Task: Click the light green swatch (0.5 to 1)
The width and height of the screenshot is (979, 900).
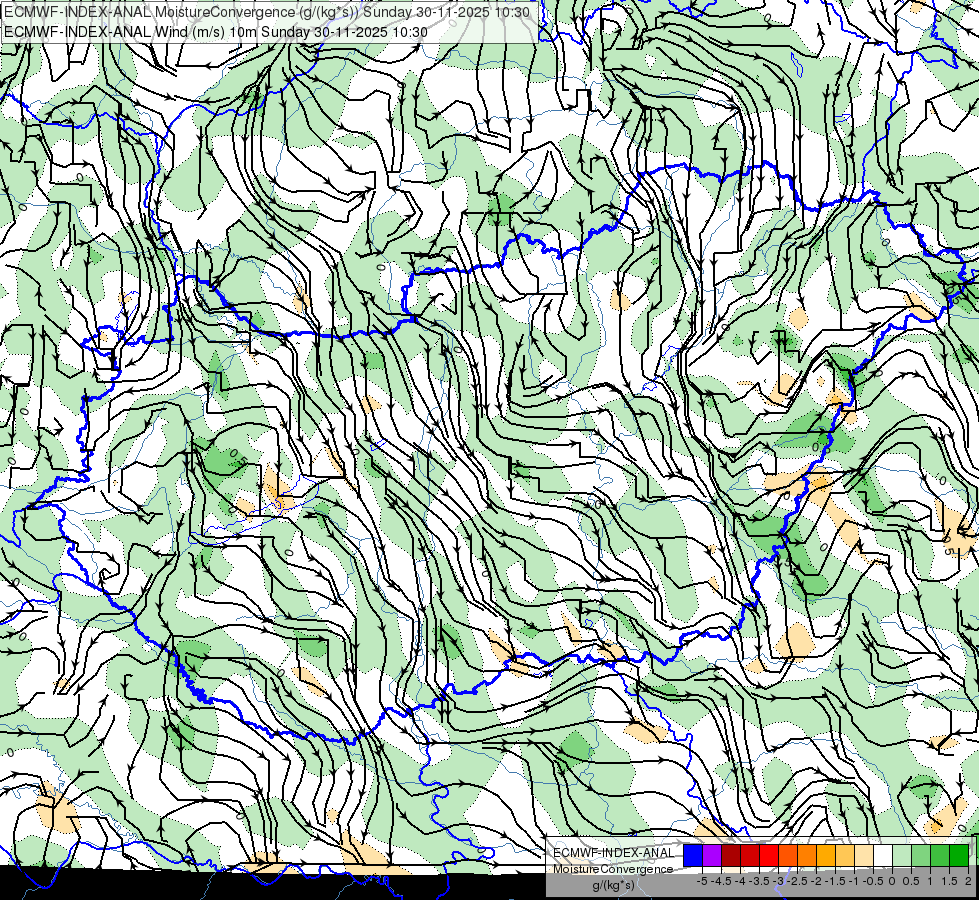Action: pos(921,855)
